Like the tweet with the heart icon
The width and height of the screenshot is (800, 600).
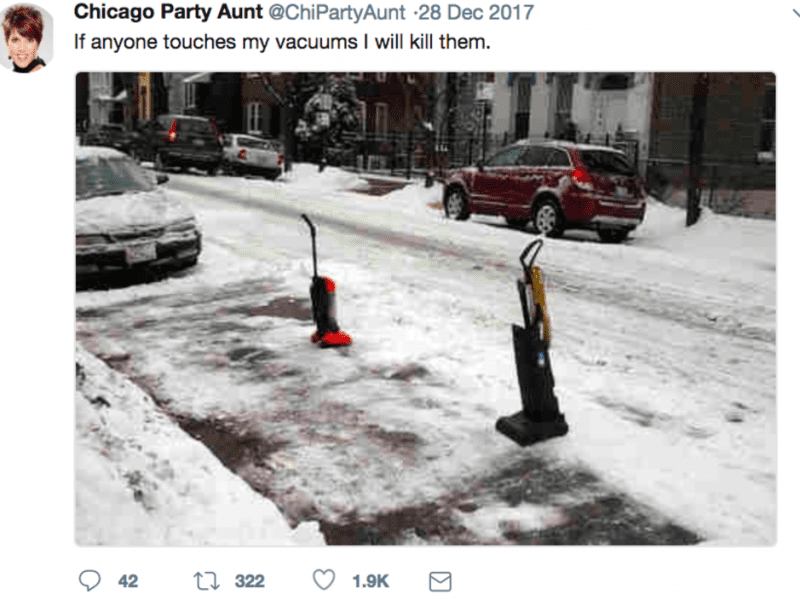click(x=324, y=580)
